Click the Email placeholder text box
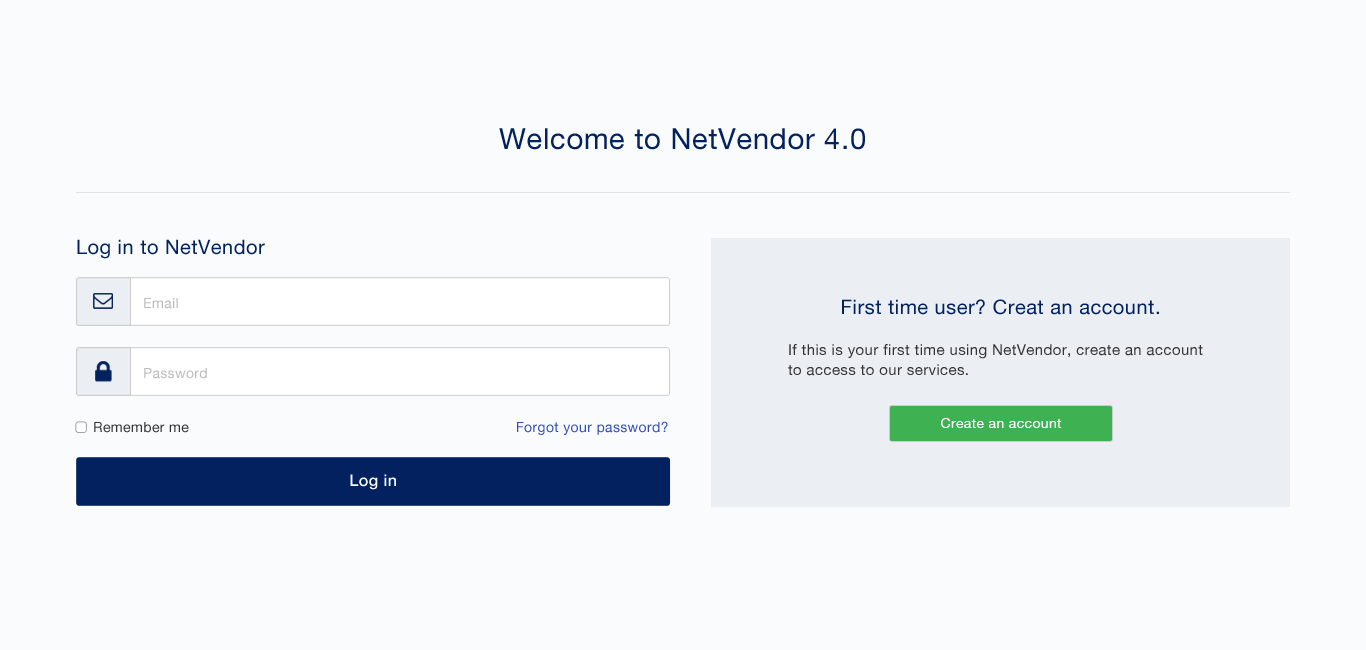Screen dimensions: 1366x650 pos(400,301)
